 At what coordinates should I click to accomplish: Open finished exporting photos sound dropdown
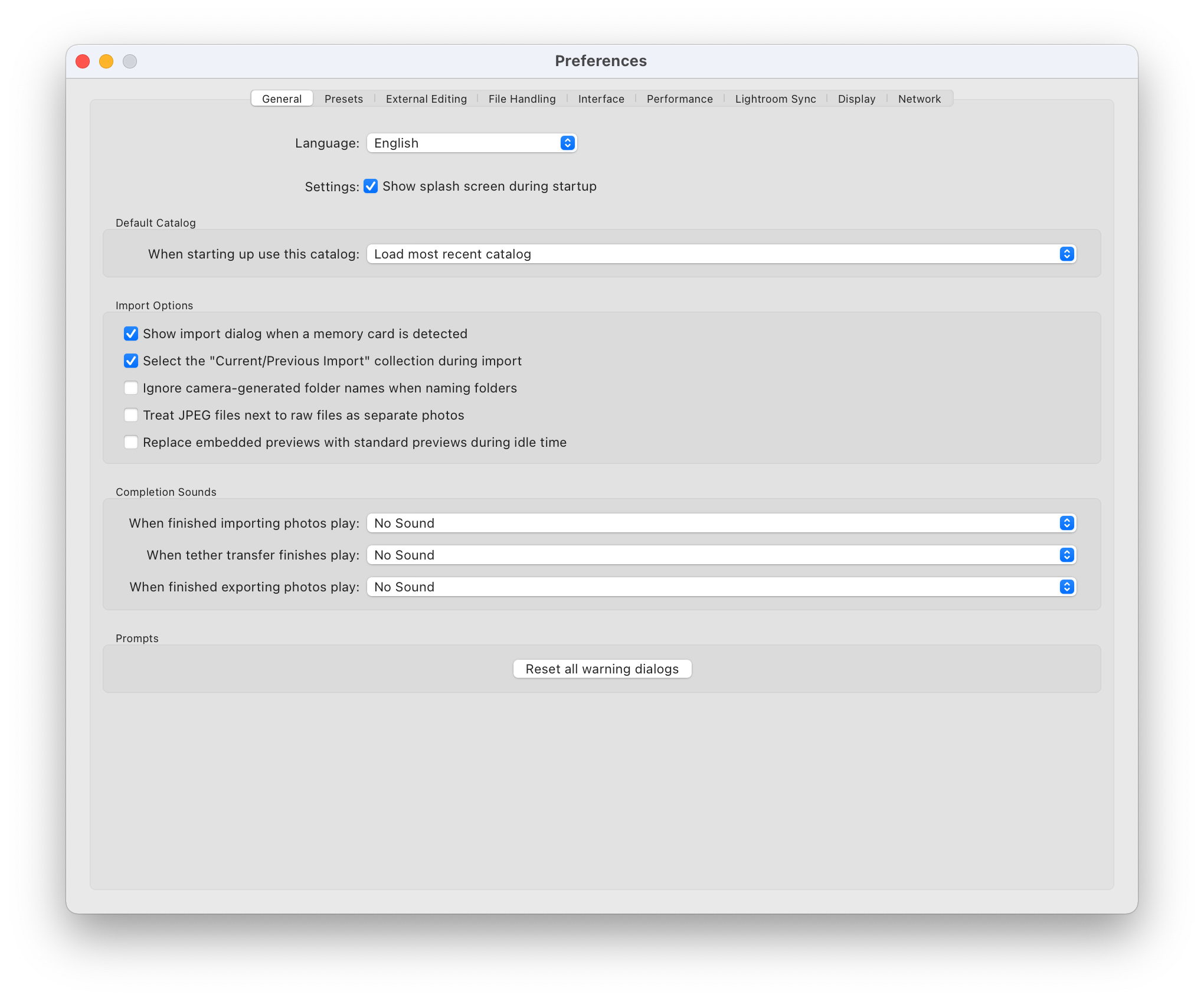(721, 587)
